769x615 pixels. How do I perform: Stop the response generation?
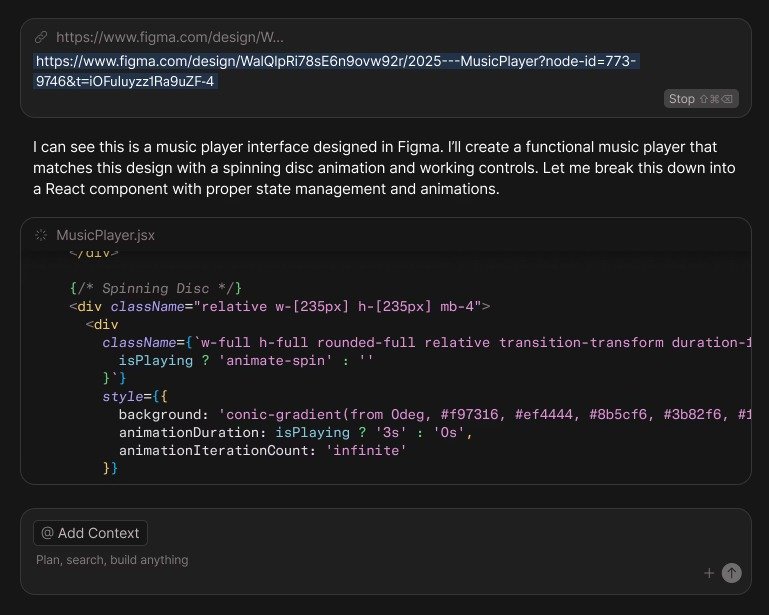[681, 99]
